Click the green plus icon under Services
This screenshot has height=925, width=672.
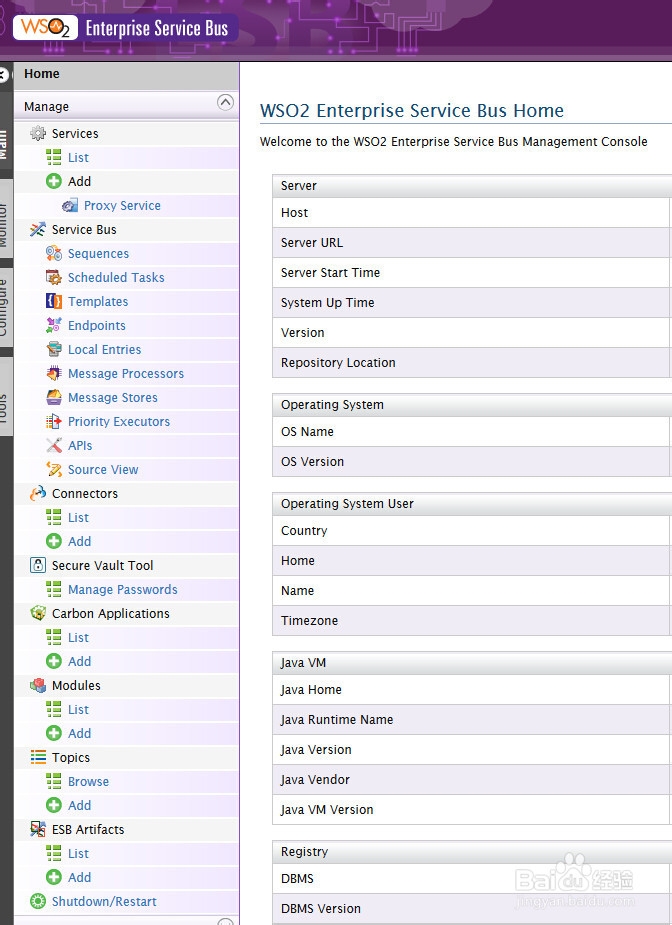click(54, 181)
